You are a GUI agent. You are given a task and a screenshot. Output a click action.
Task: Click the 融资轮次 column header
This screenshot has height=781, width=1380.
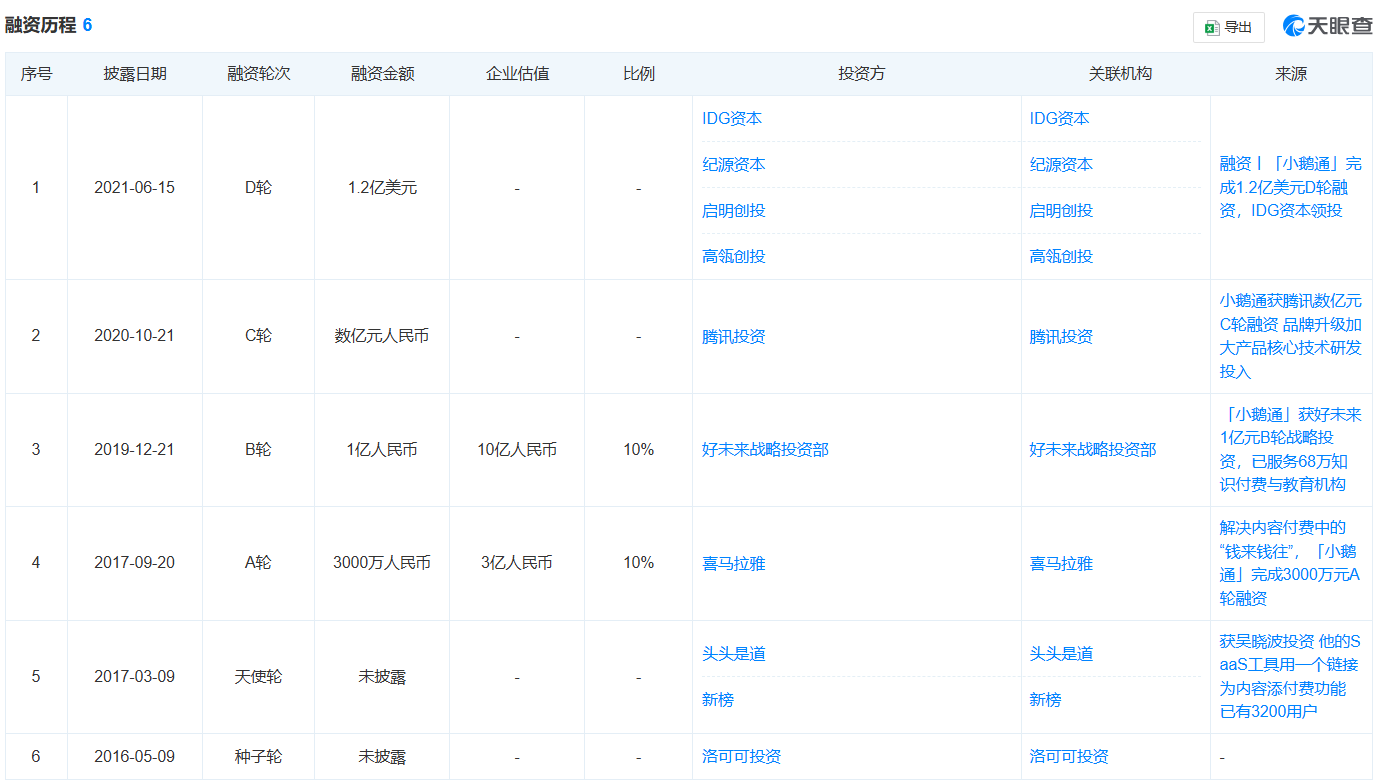tap(258, 74)
